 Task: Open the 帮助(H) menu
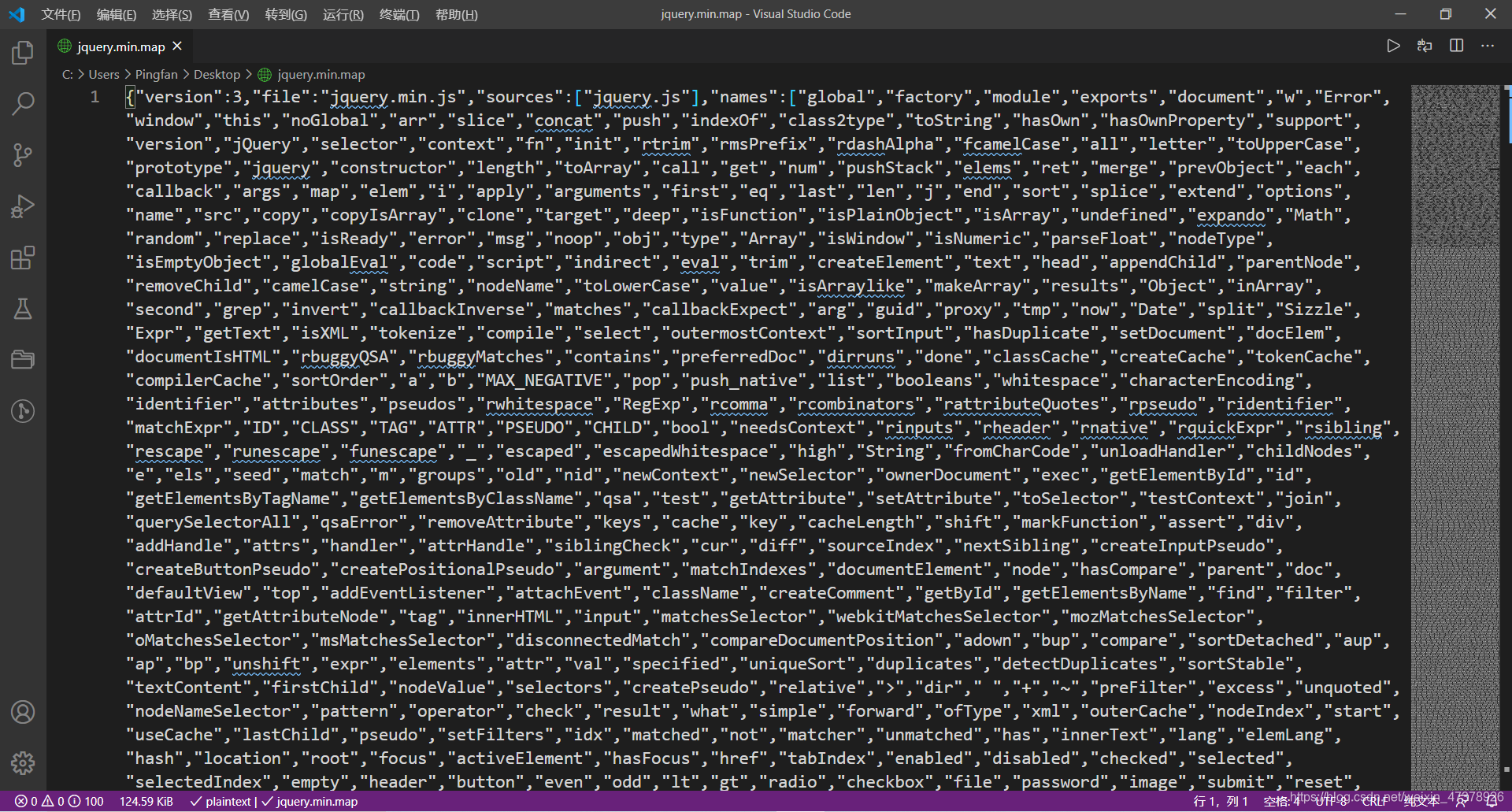[457, 14]
